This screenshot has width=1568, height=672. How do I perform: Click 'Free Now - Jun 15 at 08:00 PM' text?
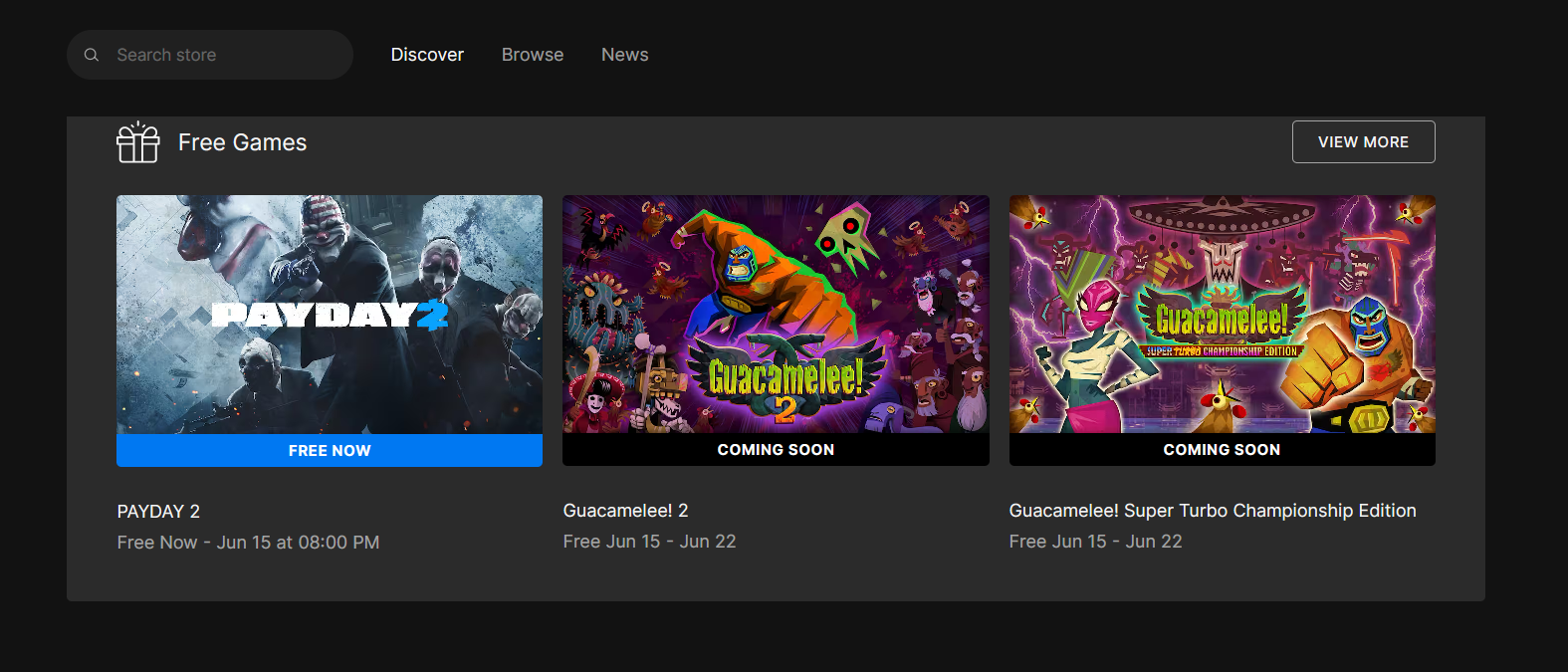[x=248, y=543]
